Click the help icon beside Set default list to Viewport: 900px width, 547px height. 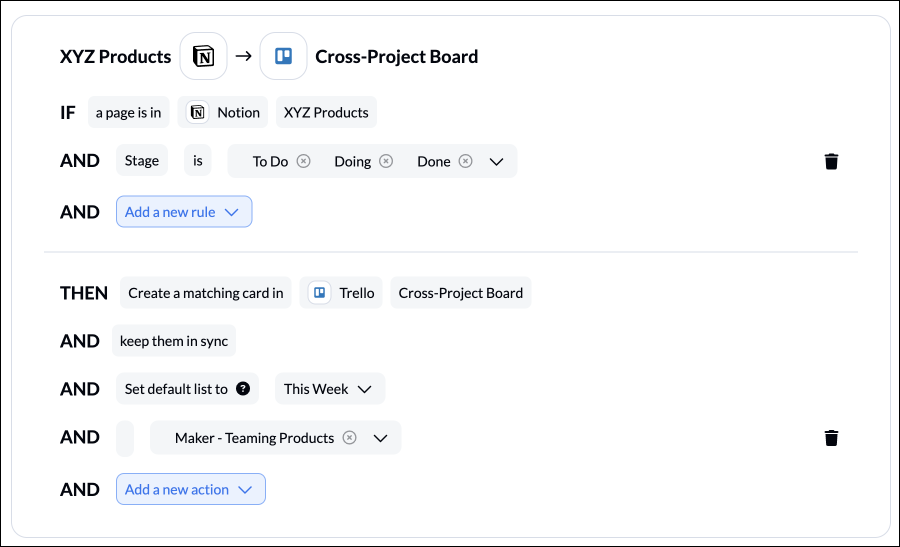pos(243,389)
